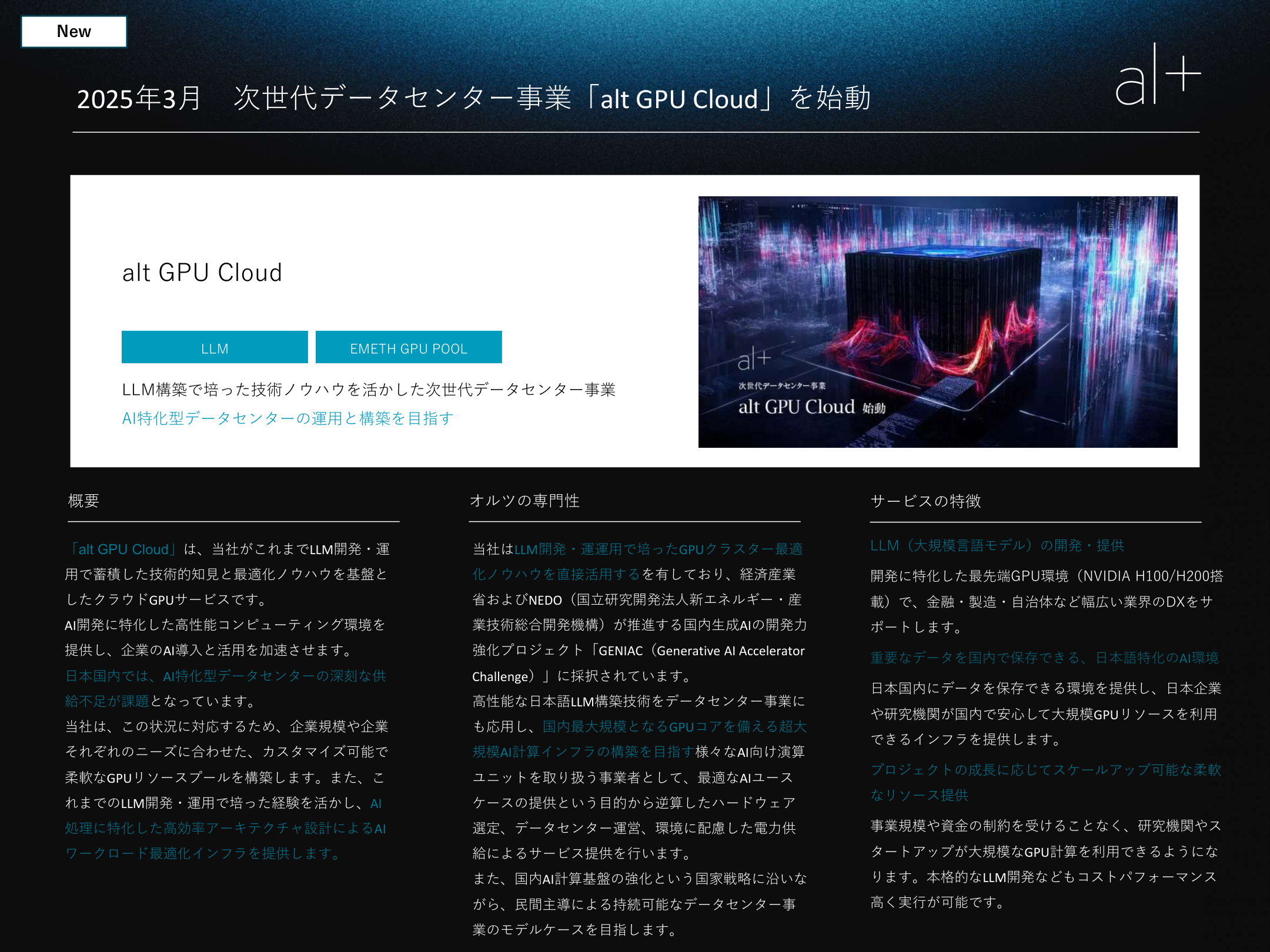Click the alt GPU Cloud 始動 caption in image
Viewport: 1270px width, 952px height.
tap(812, 407)
